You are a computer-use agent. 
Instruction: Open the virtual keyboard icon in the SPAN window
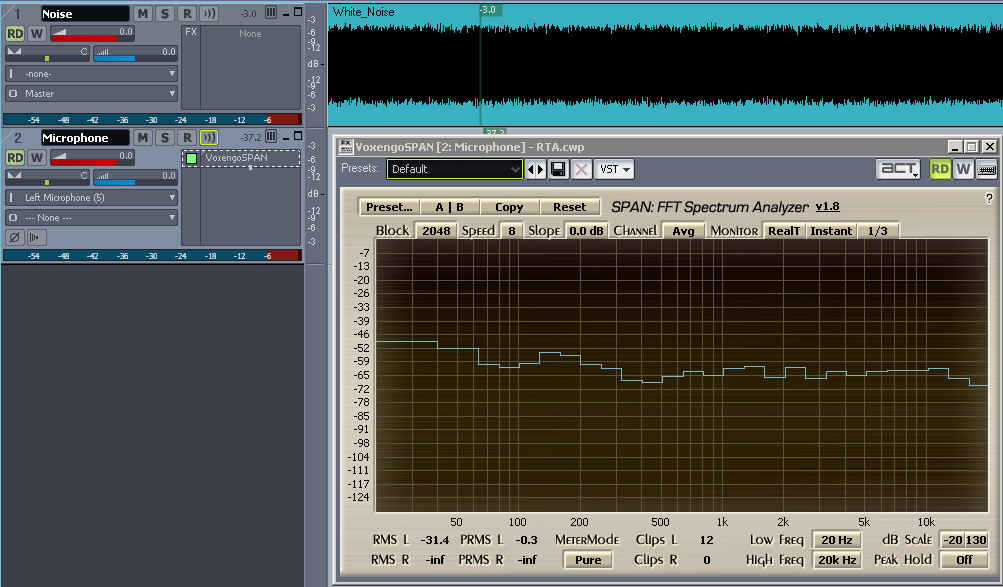pyautogui.click(x=986, y=169)
